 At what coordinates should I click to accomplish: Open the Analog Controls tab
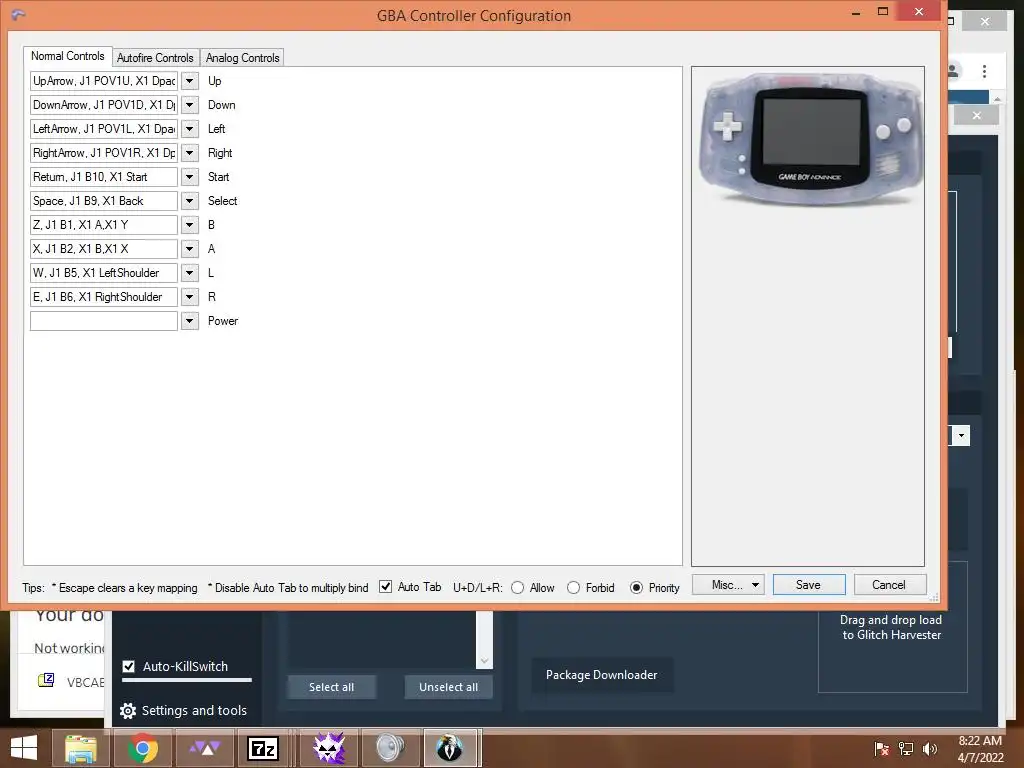click(x=242, y=57)
